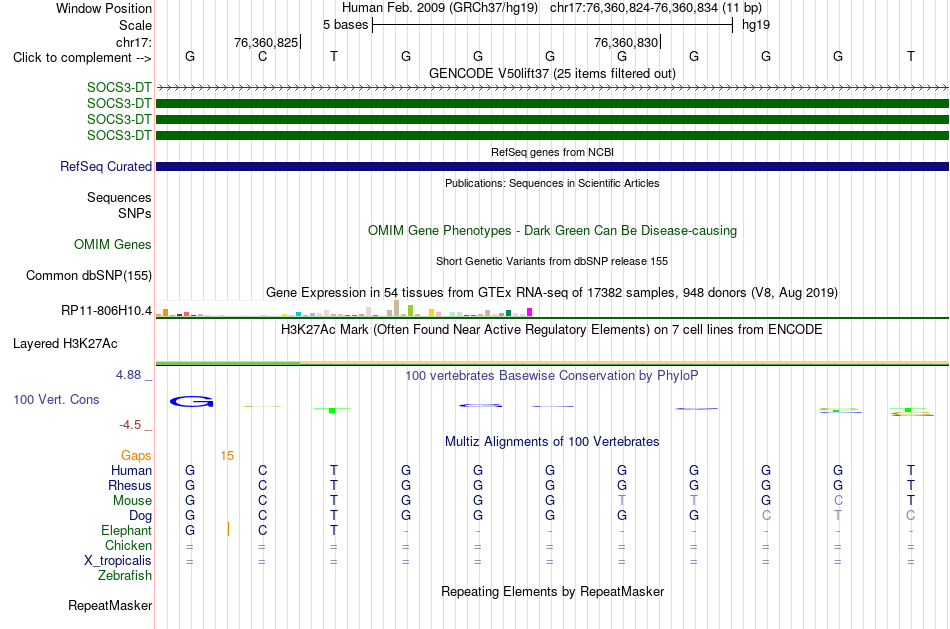Click the 'RepeatMasker' track label

click(x=110, y=606)
